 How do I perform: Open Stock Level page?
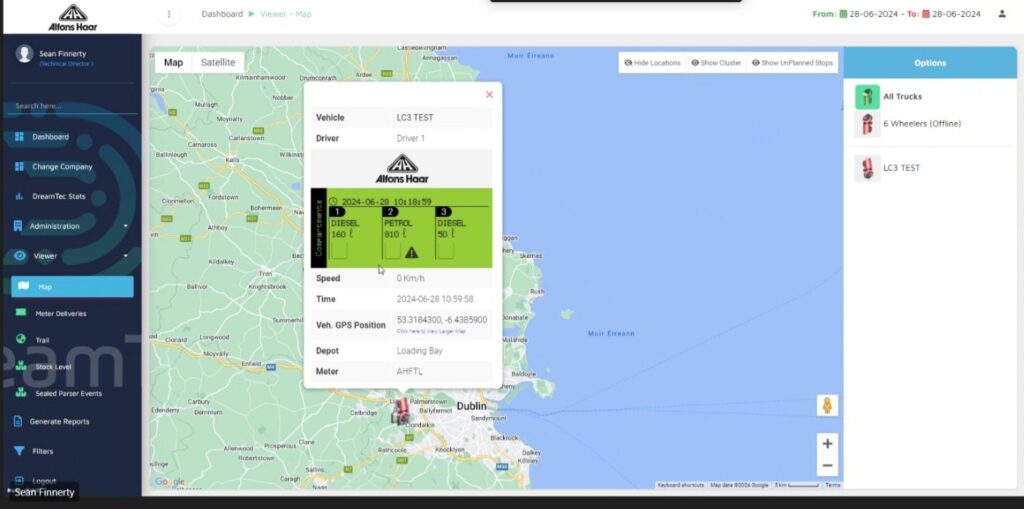53,367
